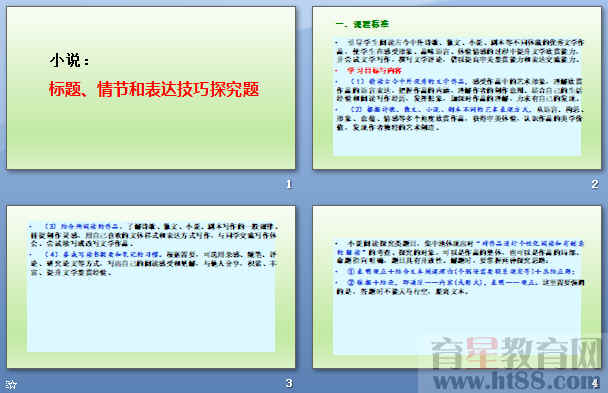Click the slide number 3 label
608x393 pixels.
click(289, 383)
